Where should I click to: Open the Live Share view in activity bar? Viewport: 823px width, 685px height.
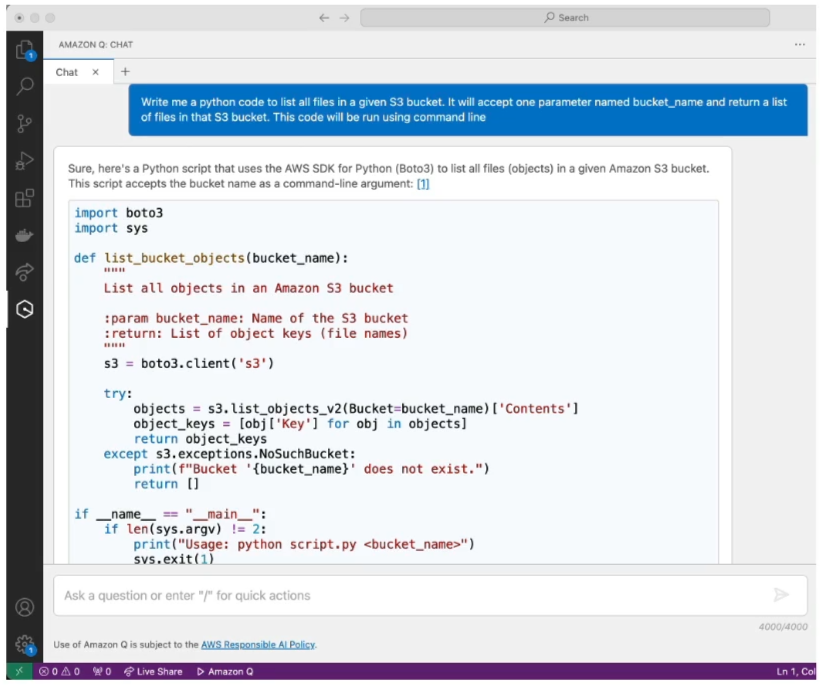pos(25,272)
